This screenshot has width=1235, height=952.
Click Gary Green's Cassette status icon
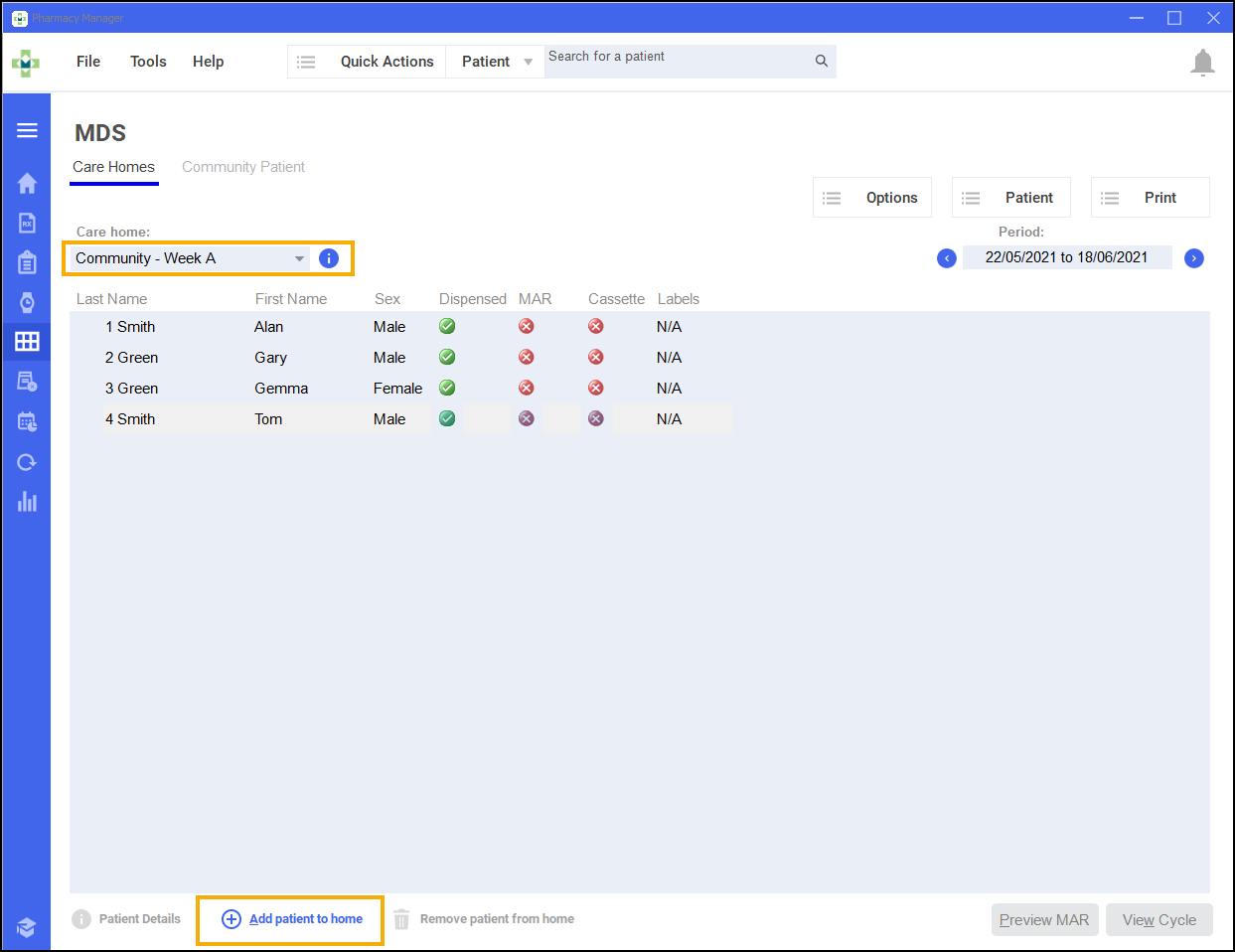point(596,358)
